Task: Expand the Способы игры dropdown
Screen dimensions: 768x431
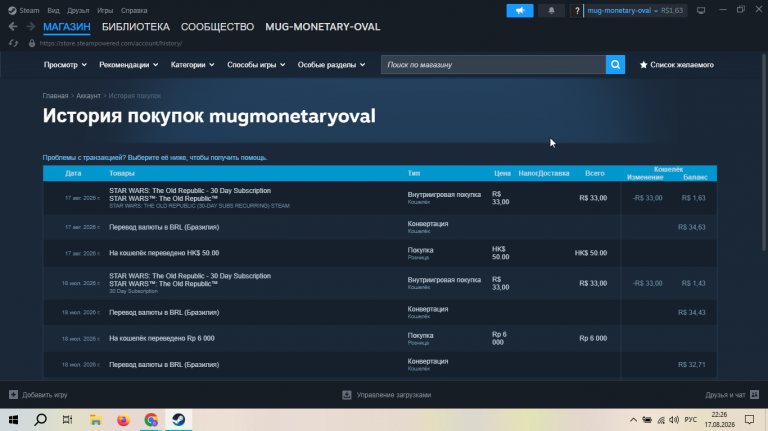Action: [x=256, y=65]
